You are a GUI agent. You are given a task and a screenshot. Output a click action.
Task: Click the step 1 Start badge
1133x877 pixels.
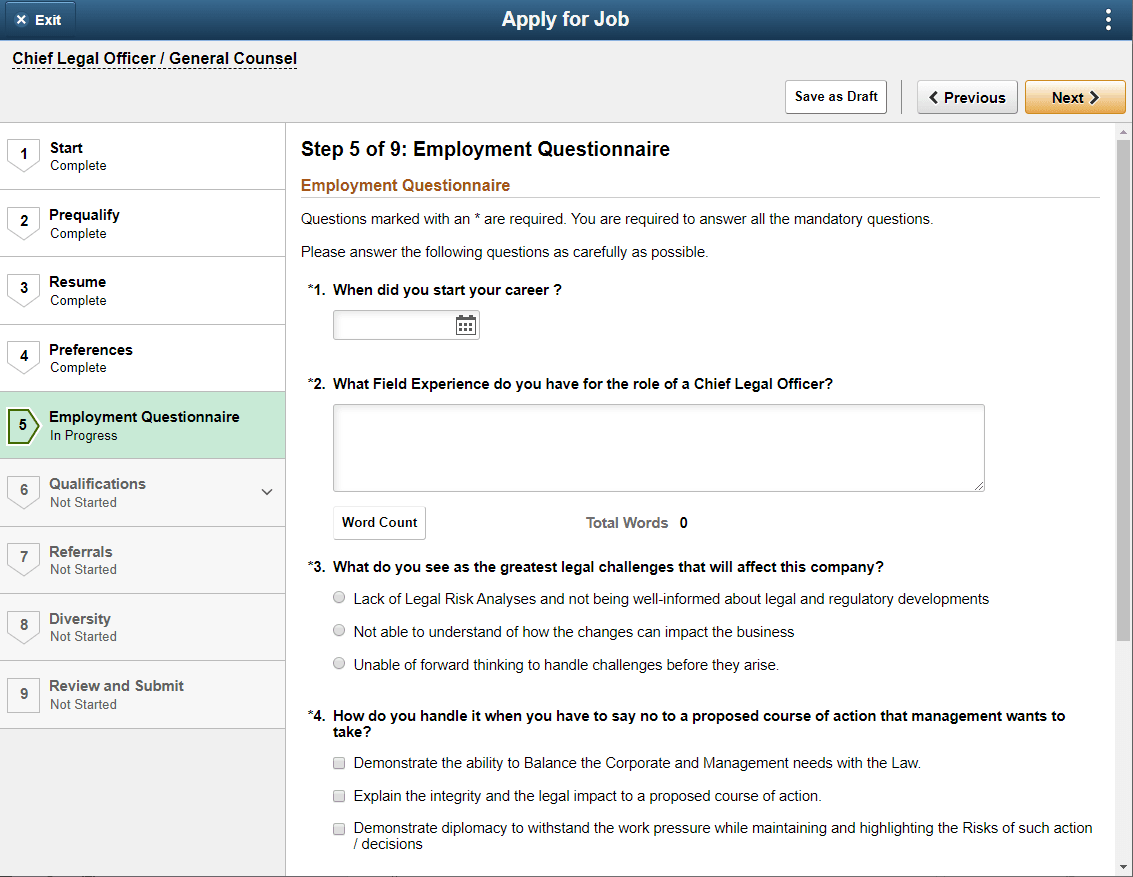pyautogui.click(x=23, y=155)
